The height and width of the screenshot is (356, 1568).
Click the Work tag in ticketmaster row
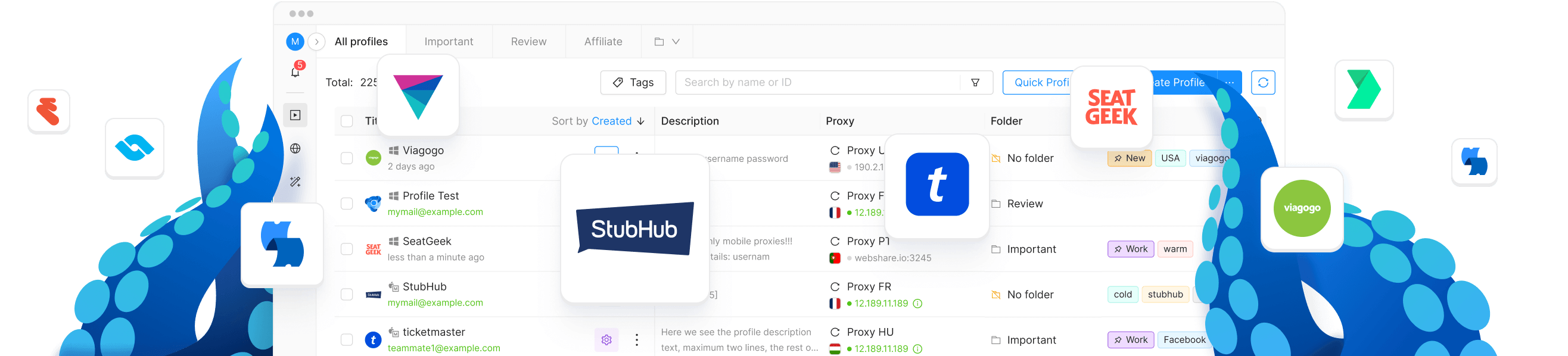pos(1130,340)
